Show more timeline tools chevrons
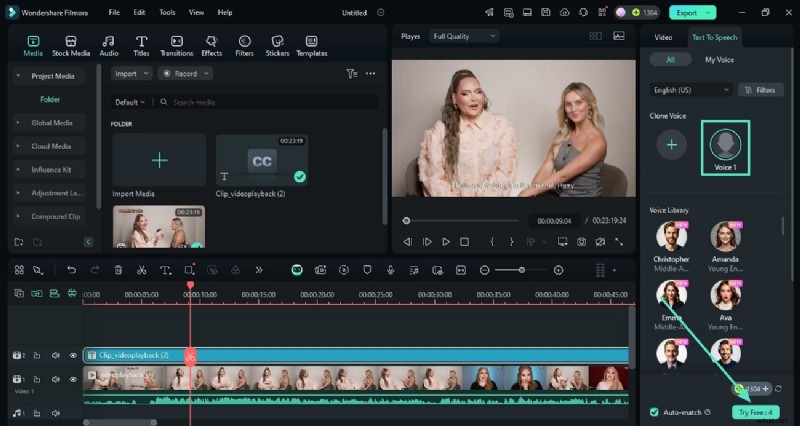800x426 pixels. (x=259, y=270)
